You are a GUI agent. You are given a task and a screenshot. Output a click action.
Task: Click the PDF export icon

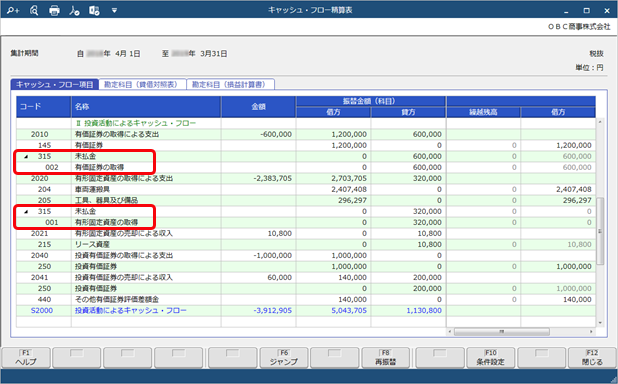[x=74, y=11]
